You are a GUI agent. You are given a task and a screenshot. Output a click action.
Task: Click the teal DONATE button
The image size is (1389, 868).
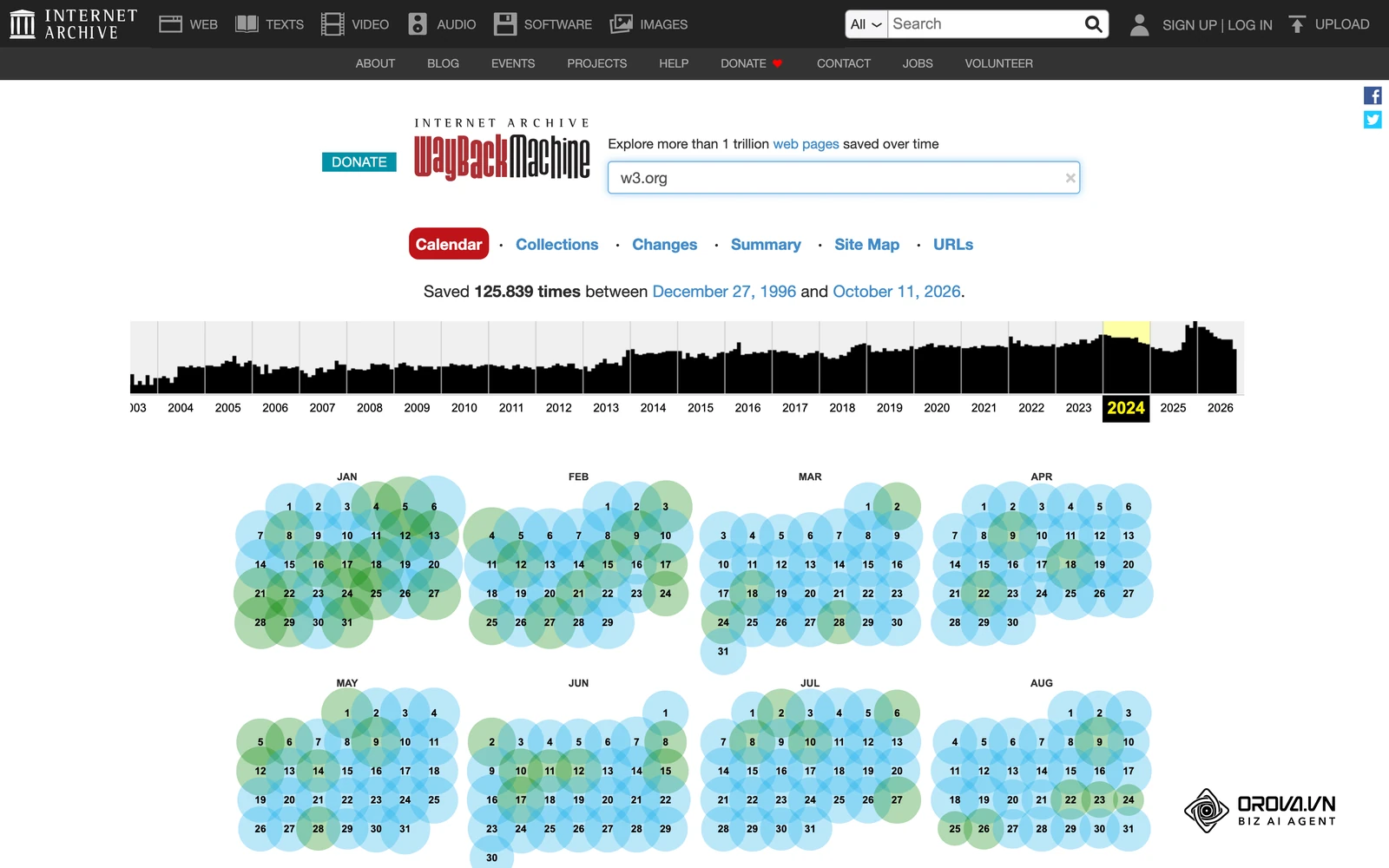(x=359, y=162)
